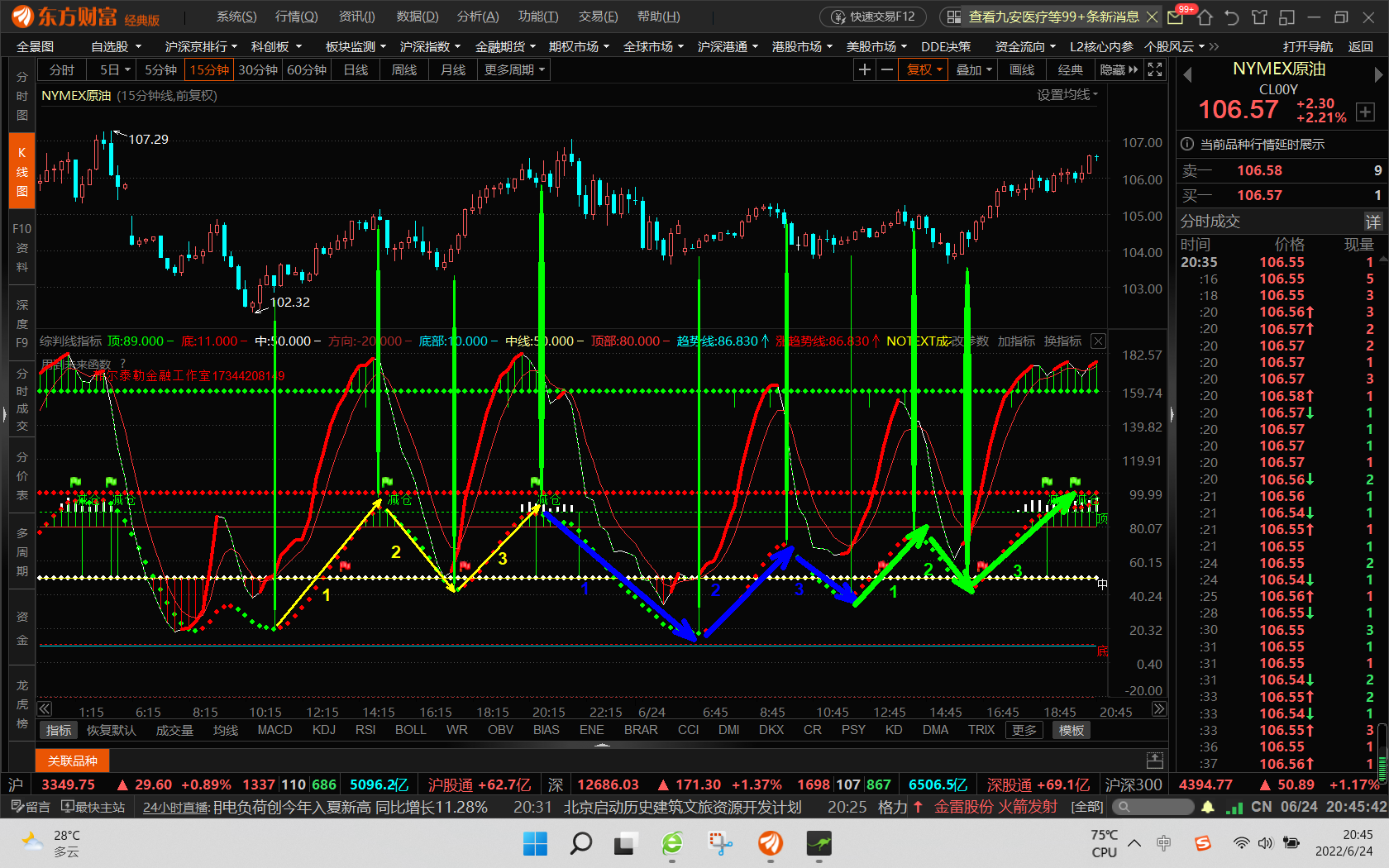
Task: Switch to 日线 daily period
Action: pos(356,70)
